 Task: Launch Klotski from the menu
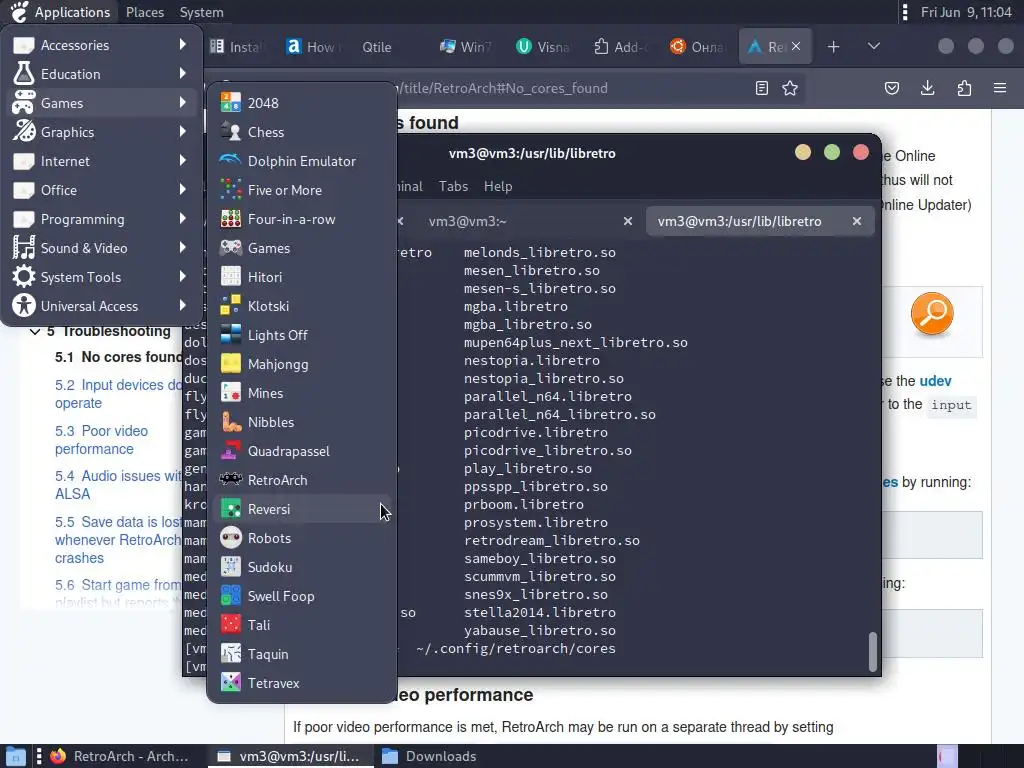click(x=302, y=306)
